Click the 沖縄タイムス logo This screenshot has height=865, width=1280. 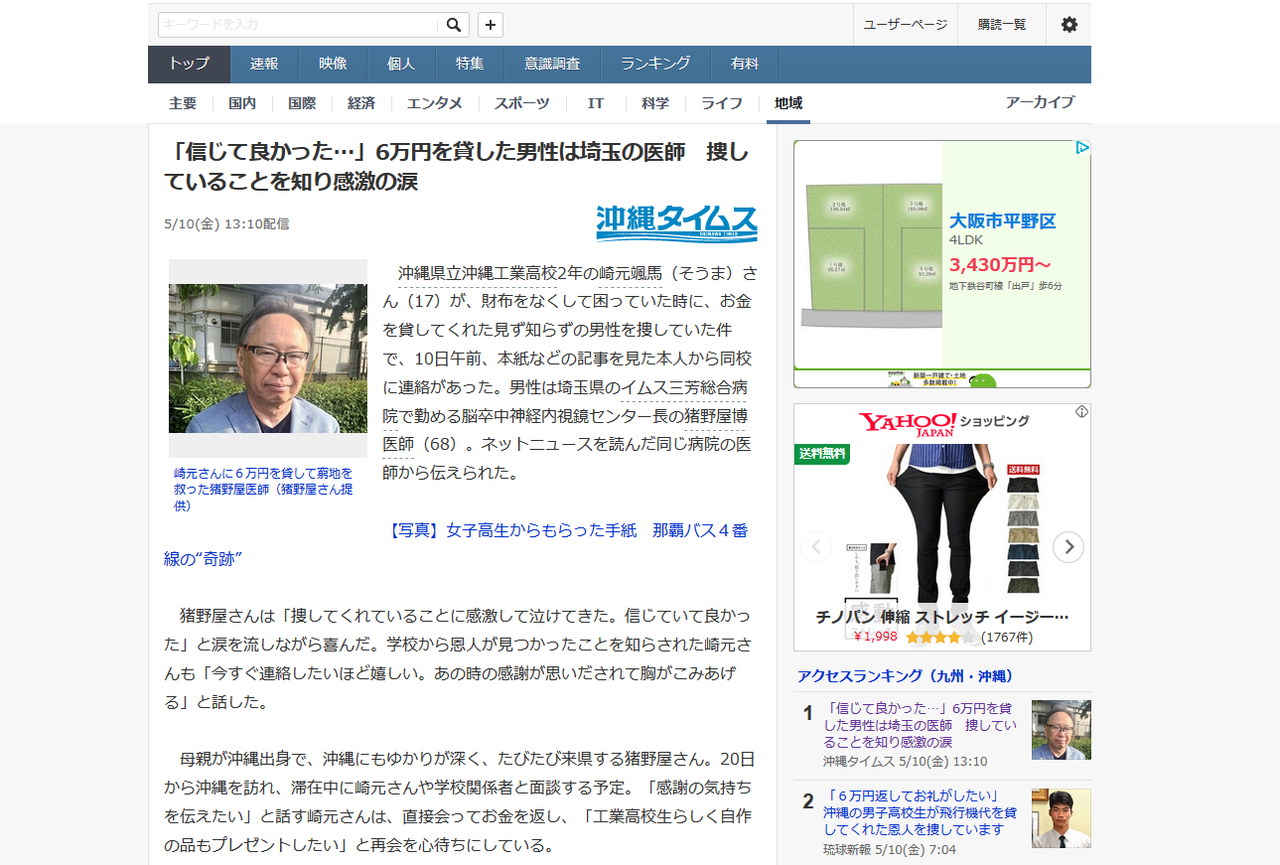(x=677, y=222)
